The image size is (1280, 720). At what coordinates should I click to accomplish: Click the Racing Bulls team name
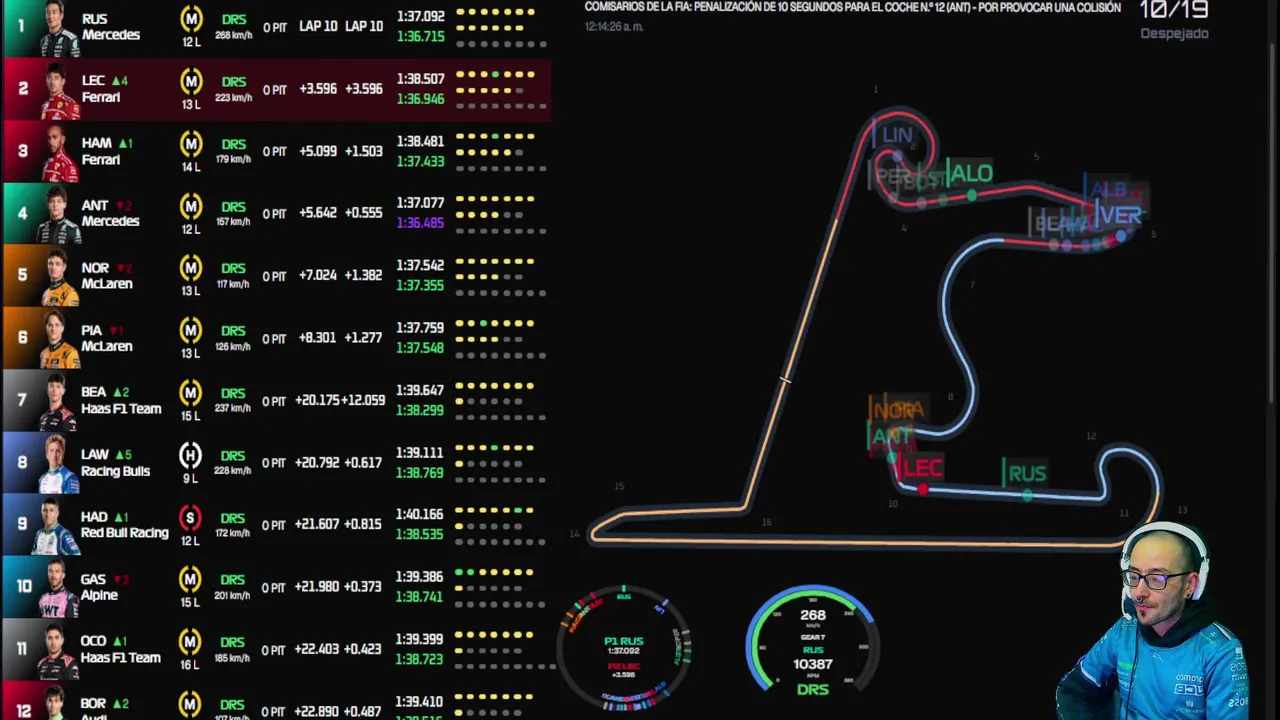tap(115, 471)
